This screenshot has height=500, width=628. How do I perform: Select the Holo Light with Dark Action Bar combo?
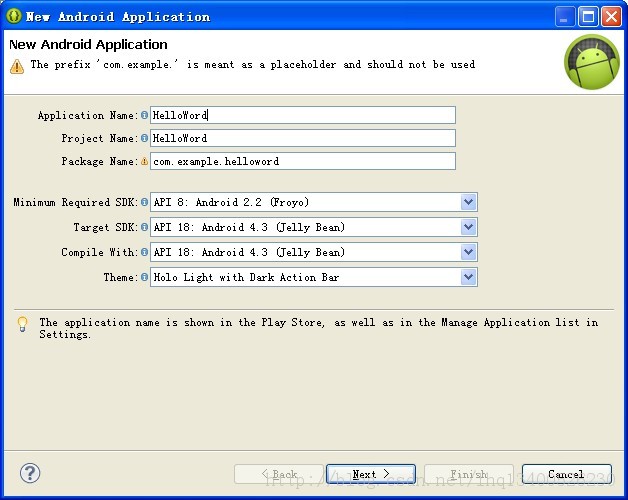click(x=314, y=277)
